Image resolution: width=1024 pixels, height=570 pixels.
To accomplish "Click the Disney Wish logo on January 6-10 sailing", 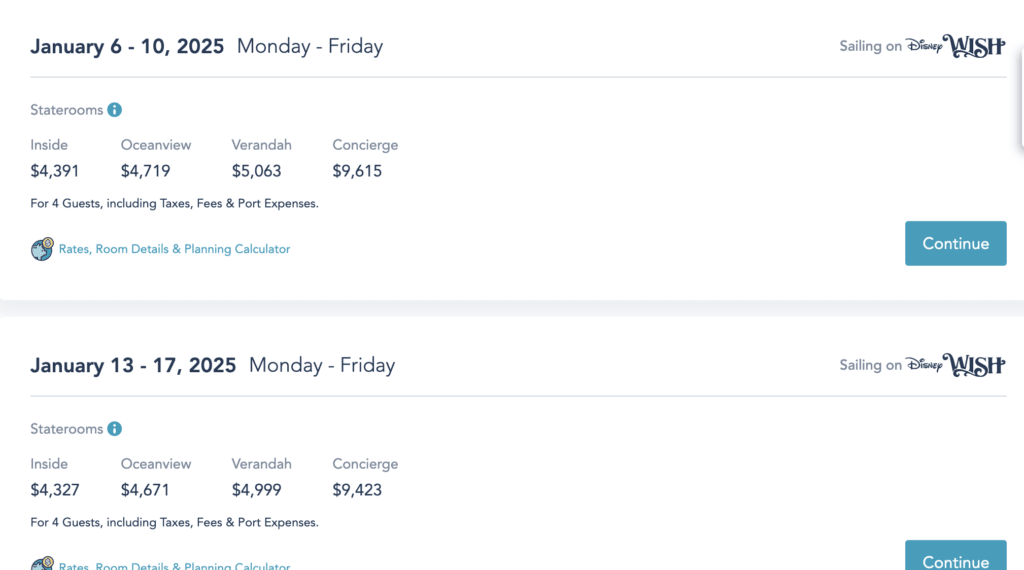I will point(955,46).
